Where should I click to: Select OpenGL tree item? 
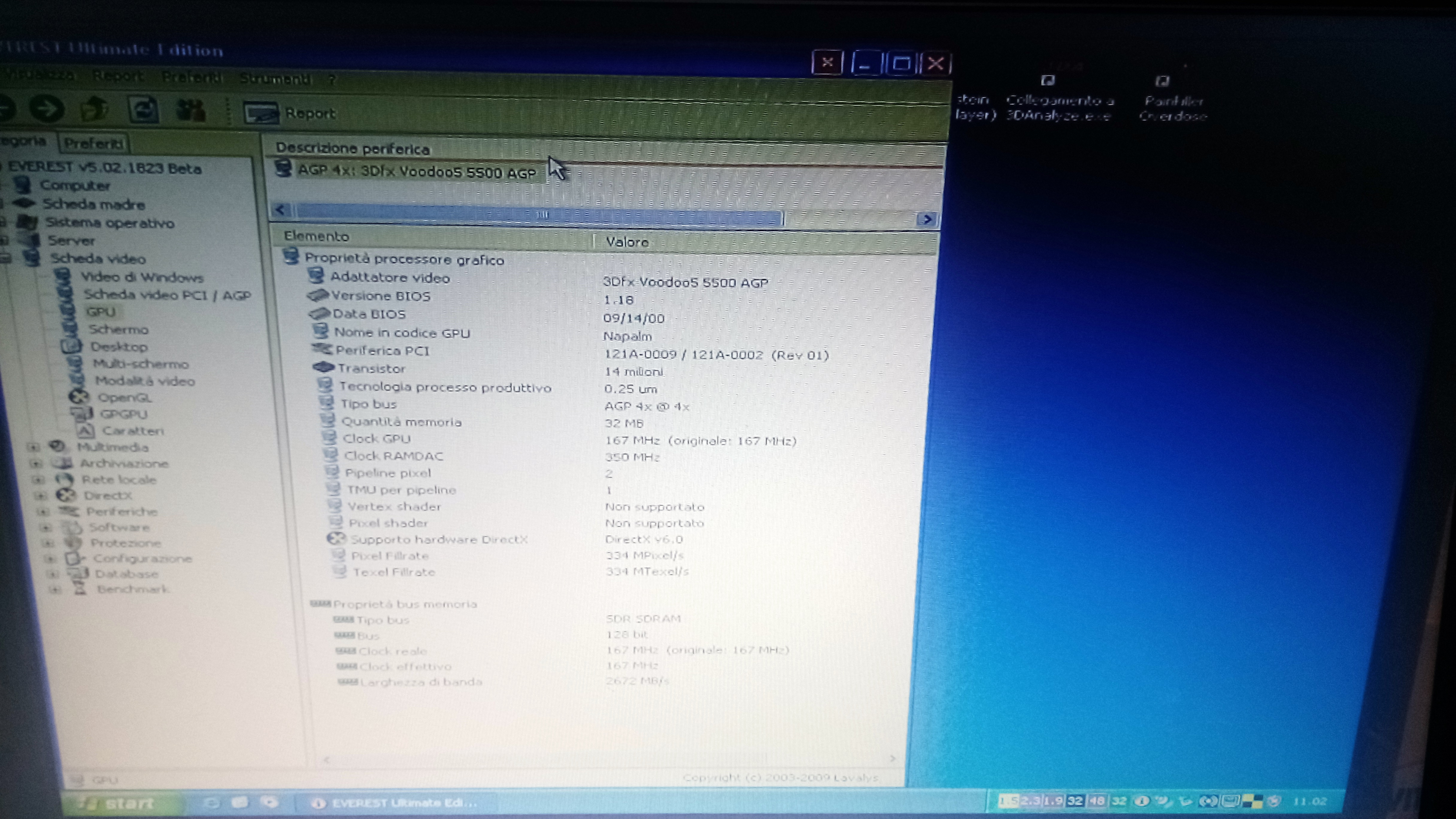click(125, 397)
